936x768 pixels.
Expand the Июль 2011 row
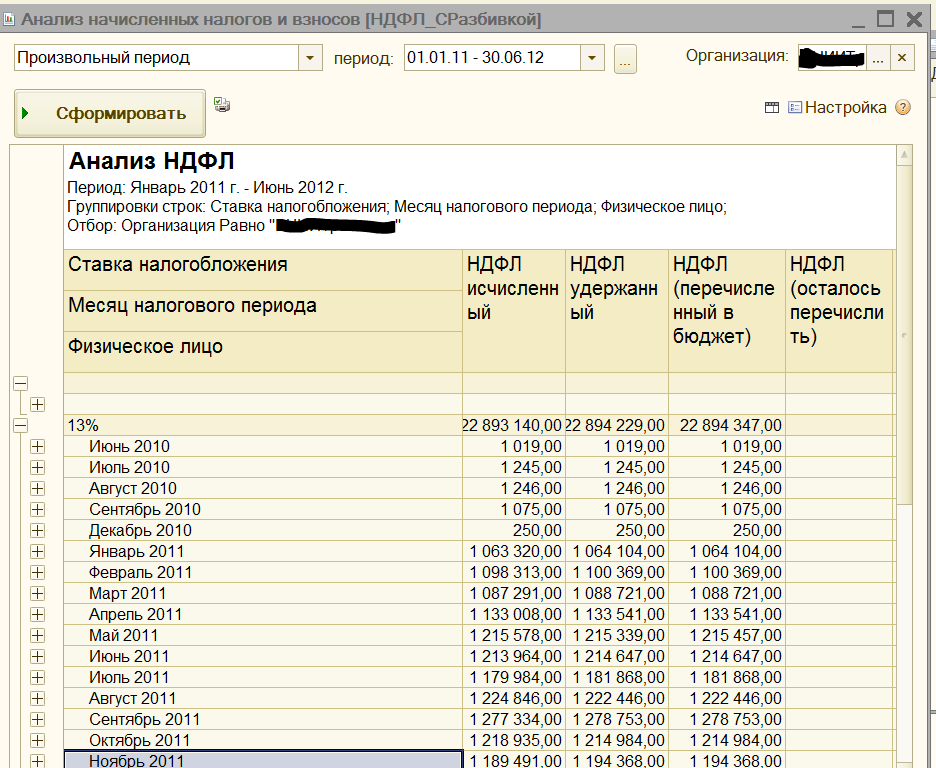[37, 677]
